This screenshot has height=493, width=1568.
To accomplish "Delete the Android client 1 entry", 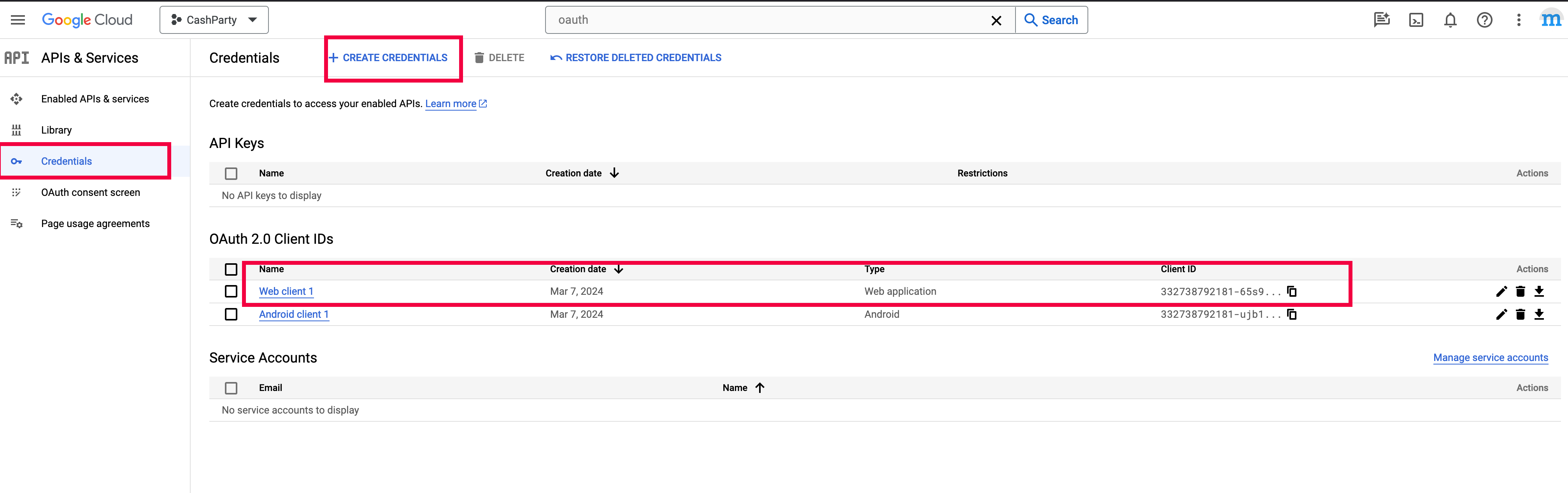I will (x=1520, y=314).
